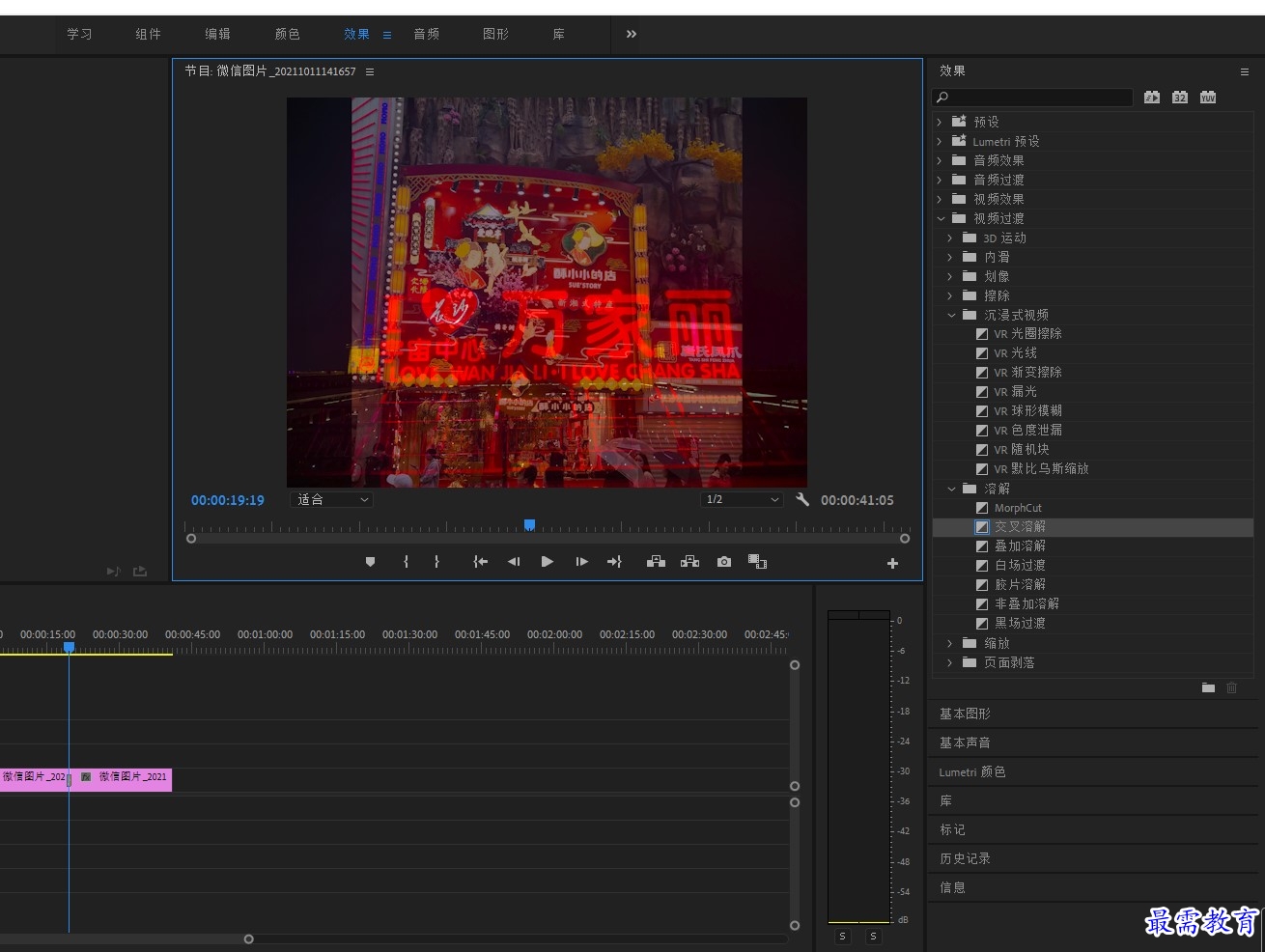Open monitor settings wrench icon

pos(801,499)
